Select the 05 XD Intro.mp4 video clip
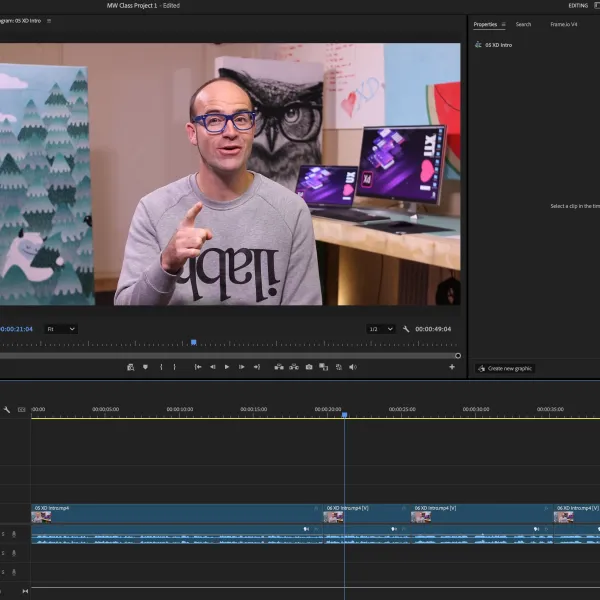The width and height of the screenshot is (600, 600). [x=177, y=514]
